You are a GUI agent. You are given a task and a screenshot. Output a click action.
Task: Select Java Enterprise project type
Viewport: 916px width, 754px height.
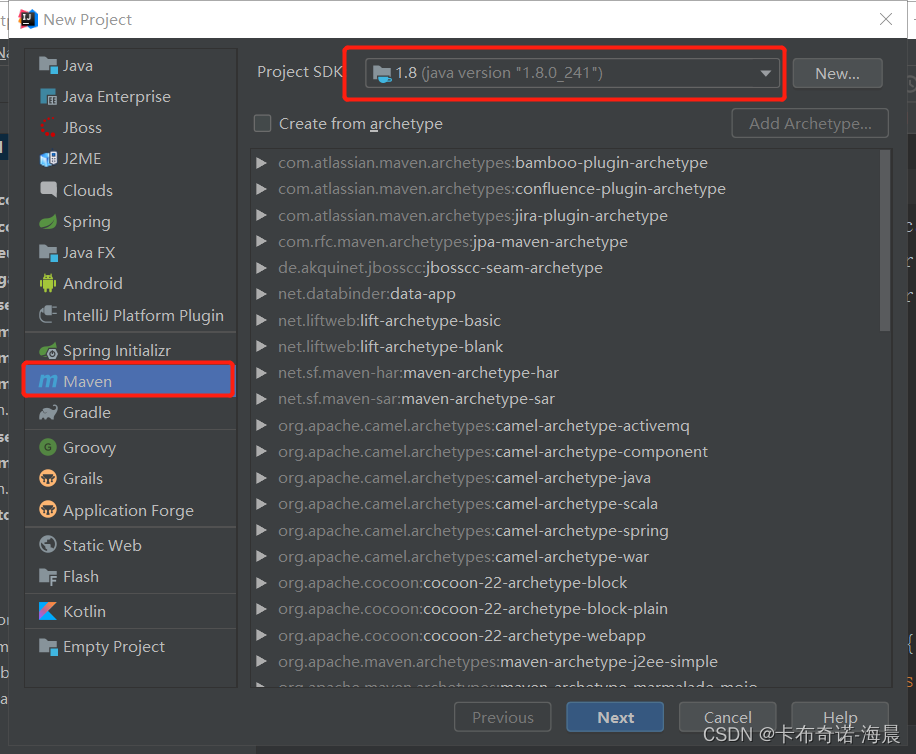[130, 96]
